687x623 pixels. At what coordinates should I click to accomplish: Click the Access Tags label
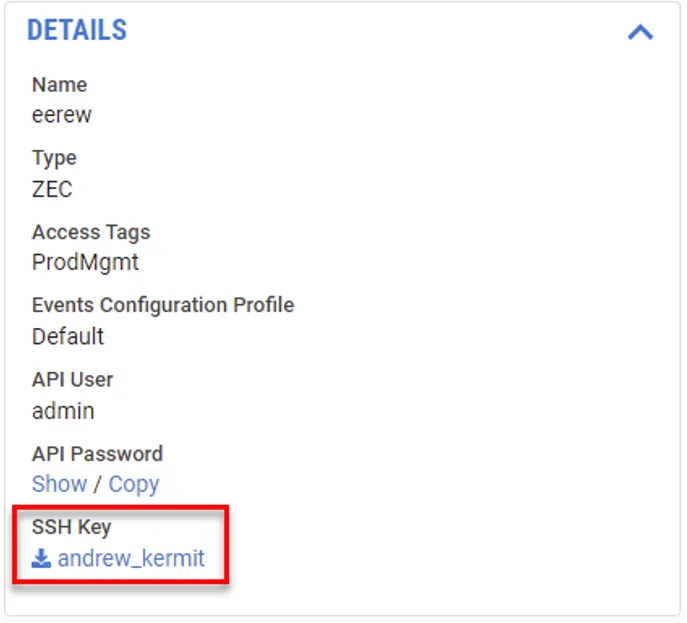(91, 232)
